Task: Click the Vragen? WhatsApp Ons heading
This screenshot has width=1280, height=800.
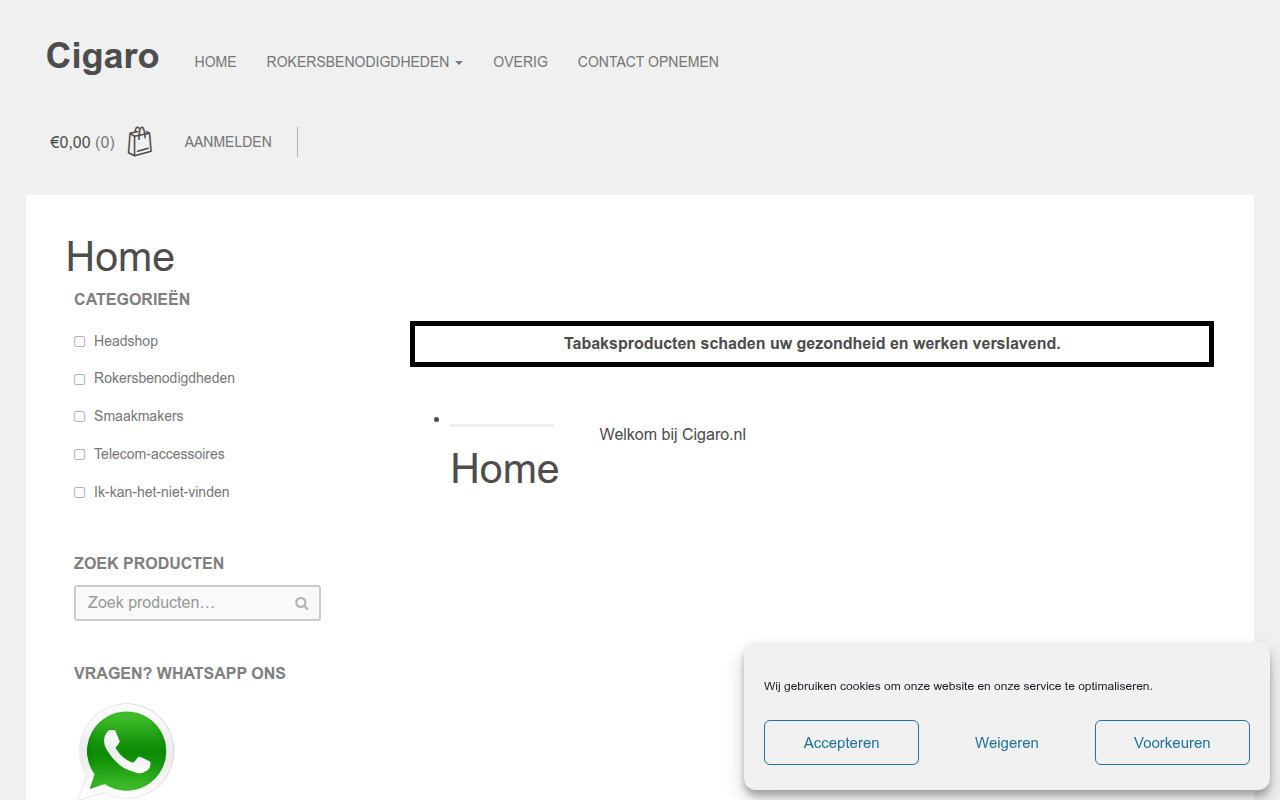Action: click(x=180, y=673)
